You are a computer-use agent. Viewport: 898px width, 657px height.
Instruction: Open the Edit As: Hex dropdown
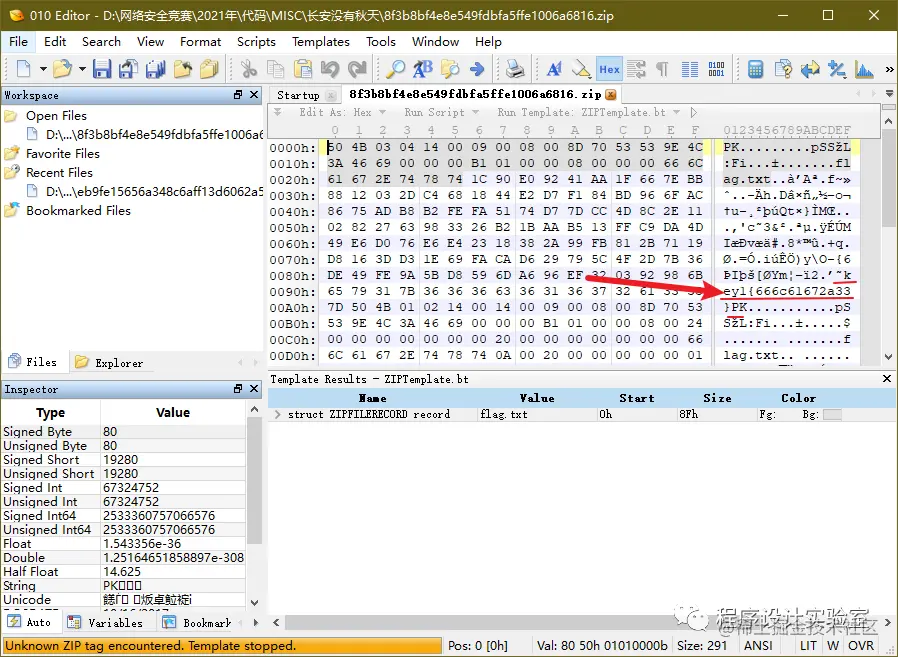point(342,112)
